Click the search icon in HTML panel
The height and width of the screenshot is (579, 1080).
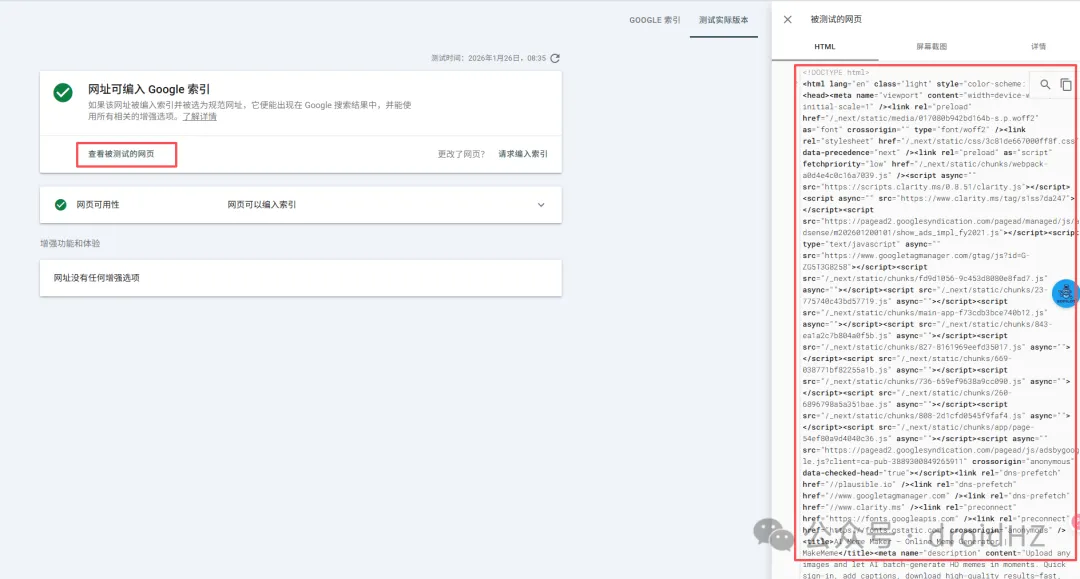pyautogui.click(x=1046, y=85)
